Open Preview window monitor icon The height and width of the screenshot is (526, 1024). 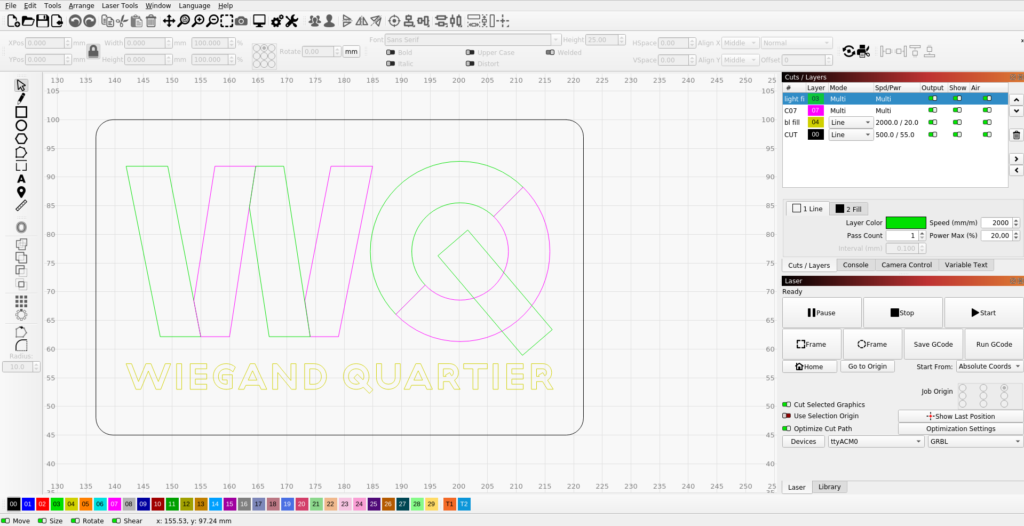pyautogui.click(x=259, y=20)
